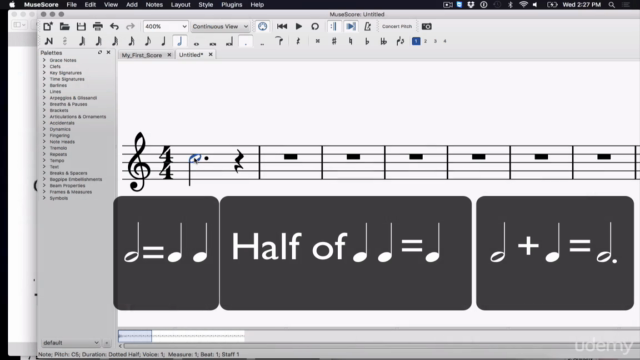Open a score file from toolbar

click(64, 27)
